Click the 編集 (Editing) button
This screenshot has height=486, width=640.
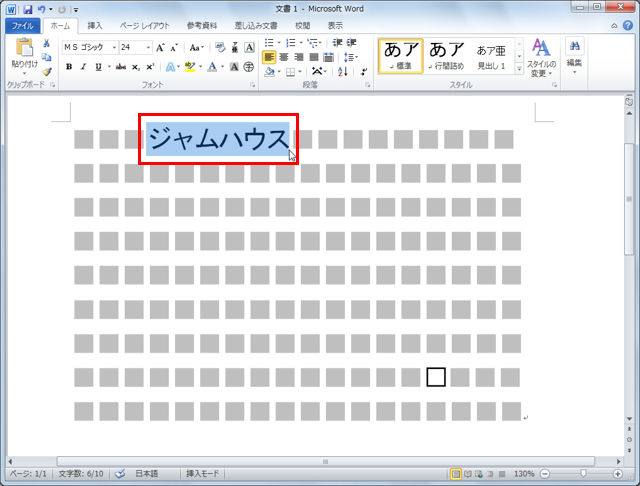tap(574, 56)
